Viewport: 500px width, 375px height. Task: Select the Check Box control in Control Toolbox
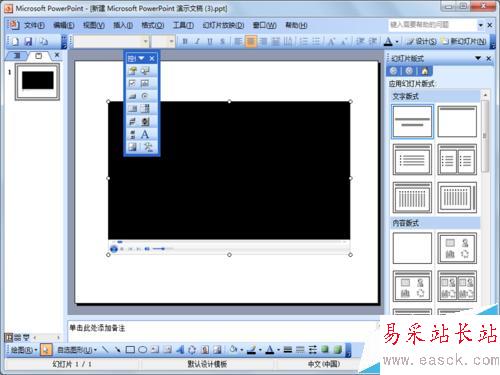132,83
